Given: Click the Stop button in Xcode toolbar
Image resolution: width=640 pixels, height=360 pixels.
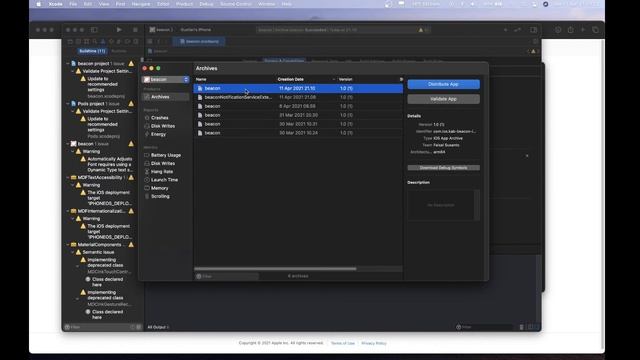Looking at the screenshot, I should pyautogui.click(x=135, y=30).
